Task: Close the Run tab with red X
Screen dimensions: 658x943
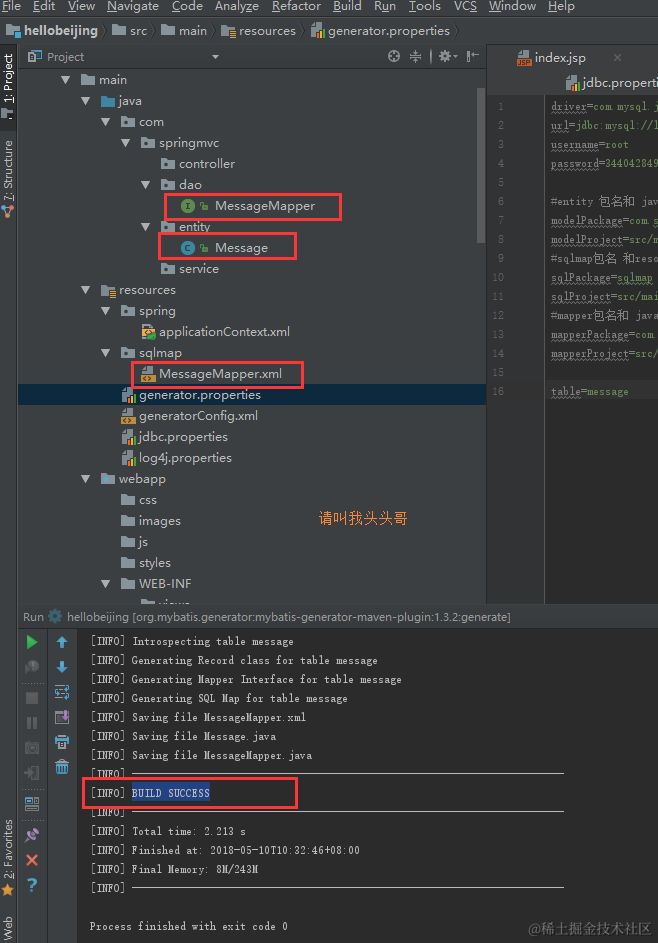Action: point(32,860)
